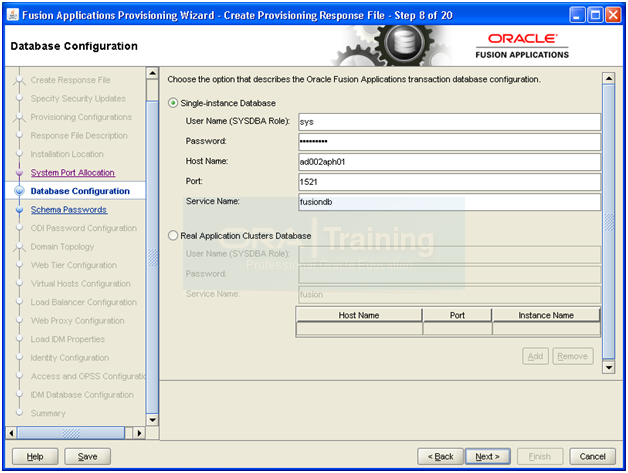The width and height of the screenshot is (628, 473).
Task: Click the System Port Allocation step marker icon
Action: tap(19, 173)
